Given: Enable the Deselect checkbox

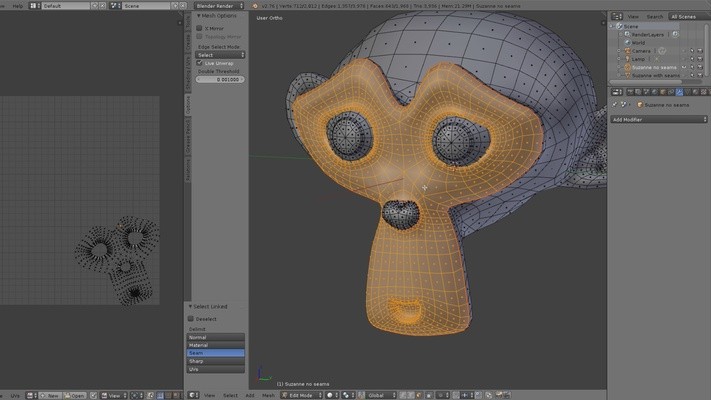Looking at the screenshot, I should (190, 319).
